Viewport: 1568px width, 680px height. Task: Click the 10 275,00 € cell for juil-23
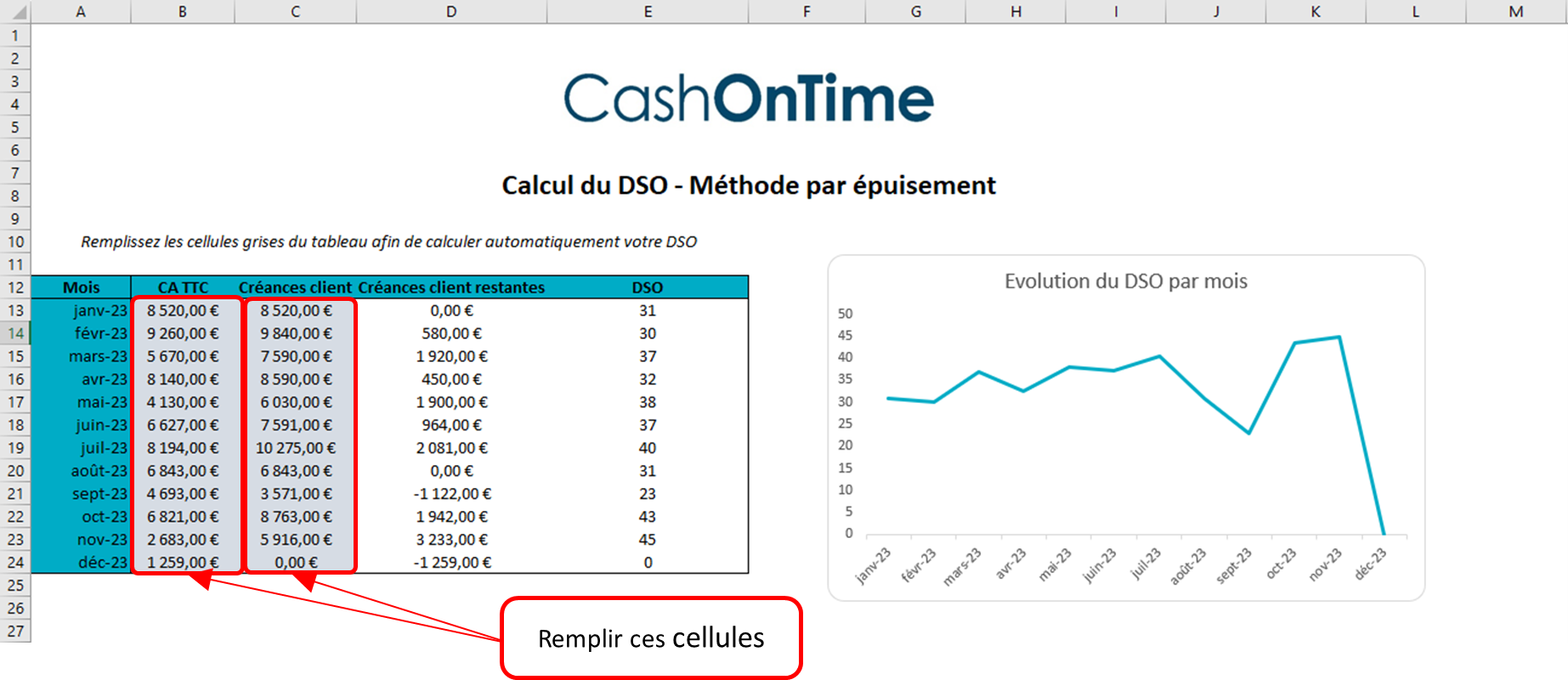pos(296,448)
